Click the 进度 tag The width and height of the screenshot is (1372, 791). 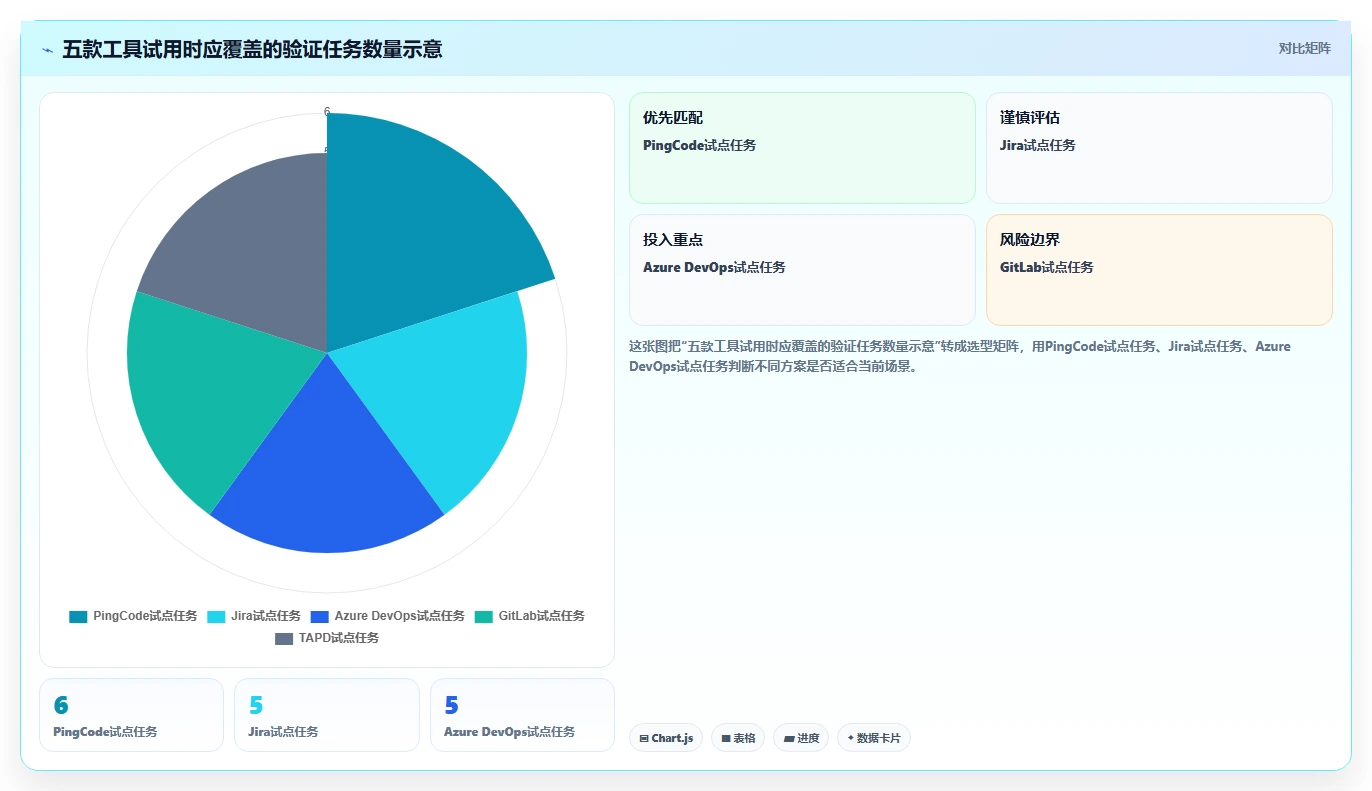(801, 738)
